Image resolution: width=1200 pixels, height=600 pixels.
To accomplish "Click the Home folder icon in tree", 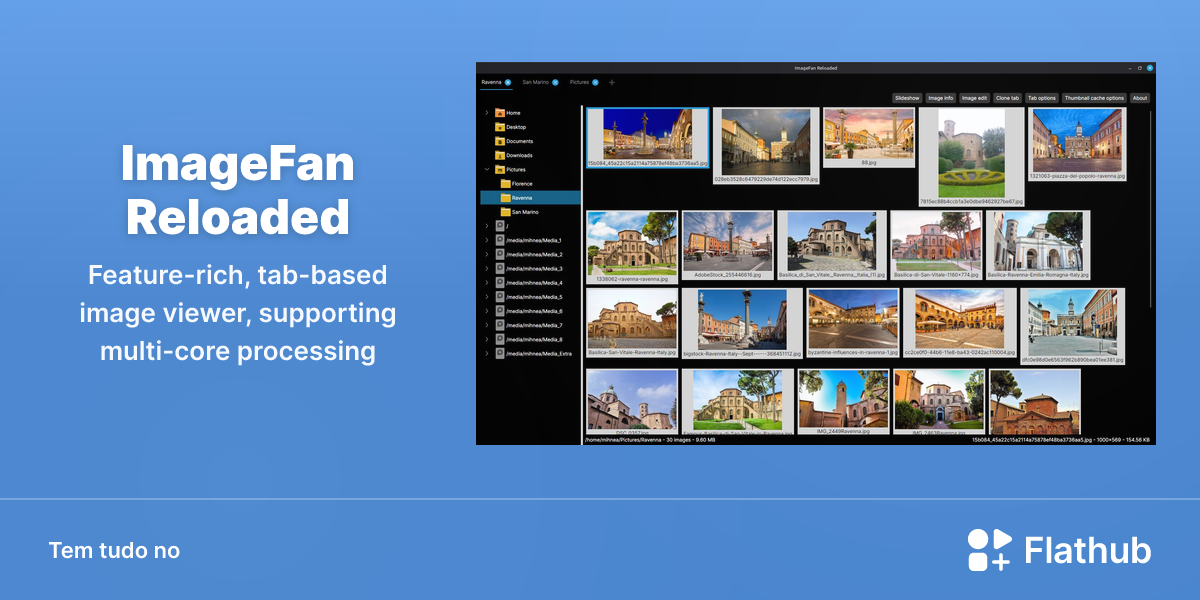I will click(500, 113).
